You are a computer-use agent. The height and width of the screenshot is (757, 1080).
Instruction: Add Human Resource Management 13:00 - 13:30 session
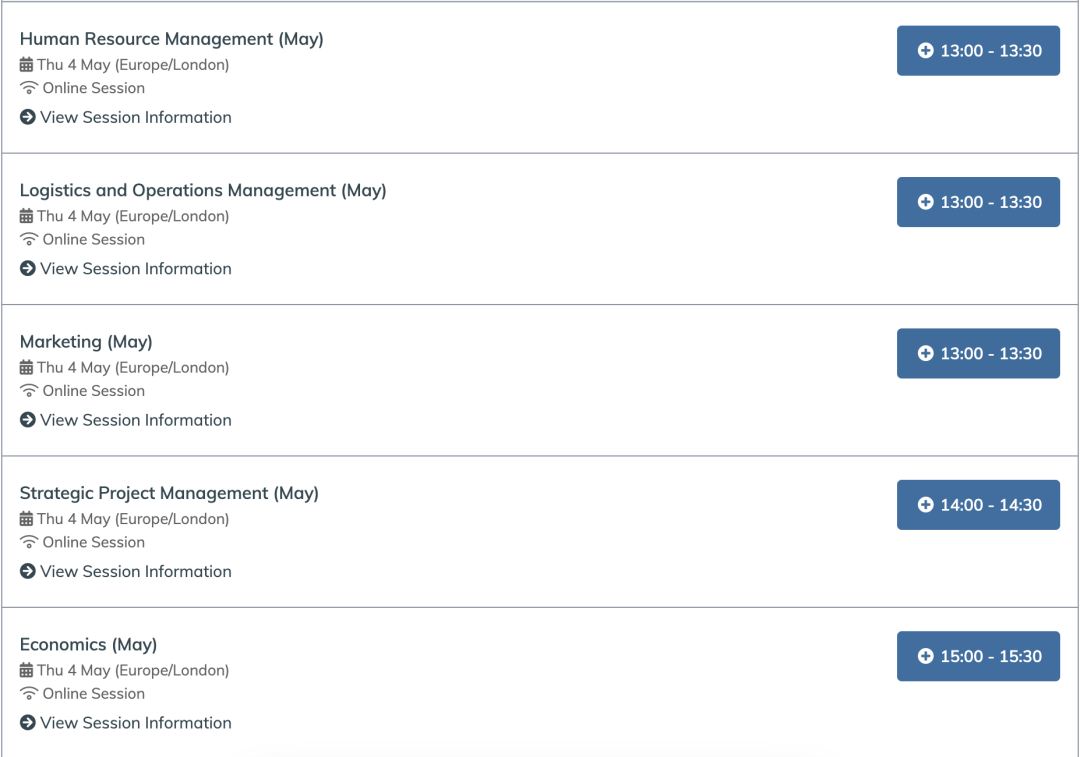click(x=978, y=50)
